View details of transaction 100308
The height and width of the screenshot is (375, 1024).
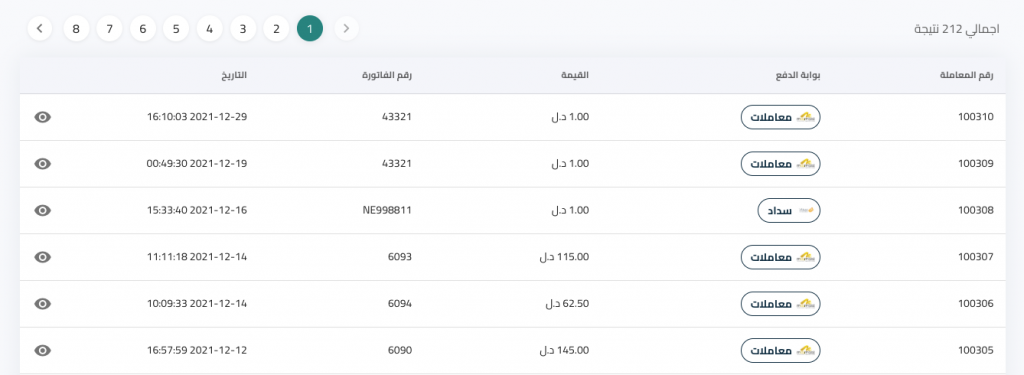coord(42,210)
